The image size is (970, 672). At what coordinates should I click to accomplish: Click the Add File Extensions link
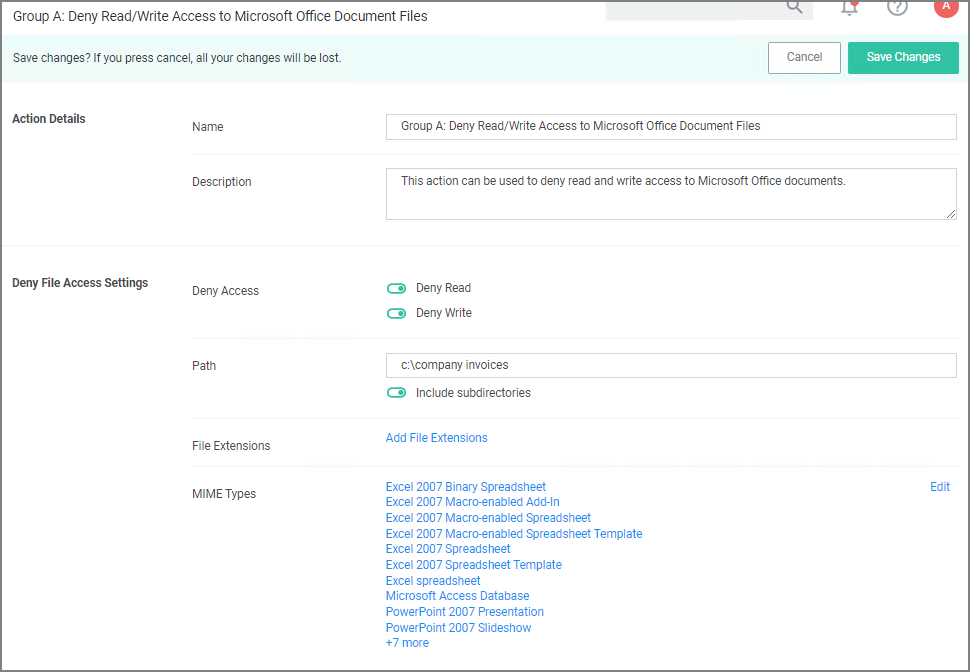tap(437, 438)
